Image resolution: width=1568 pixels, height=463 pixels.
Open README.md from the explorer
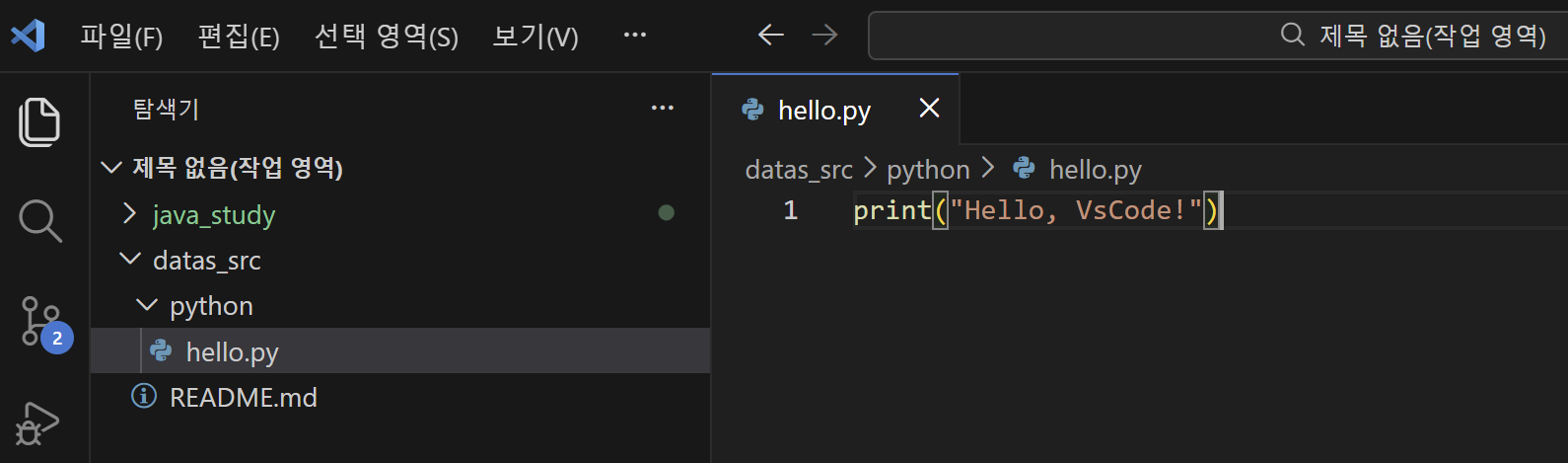pos(243,398)
